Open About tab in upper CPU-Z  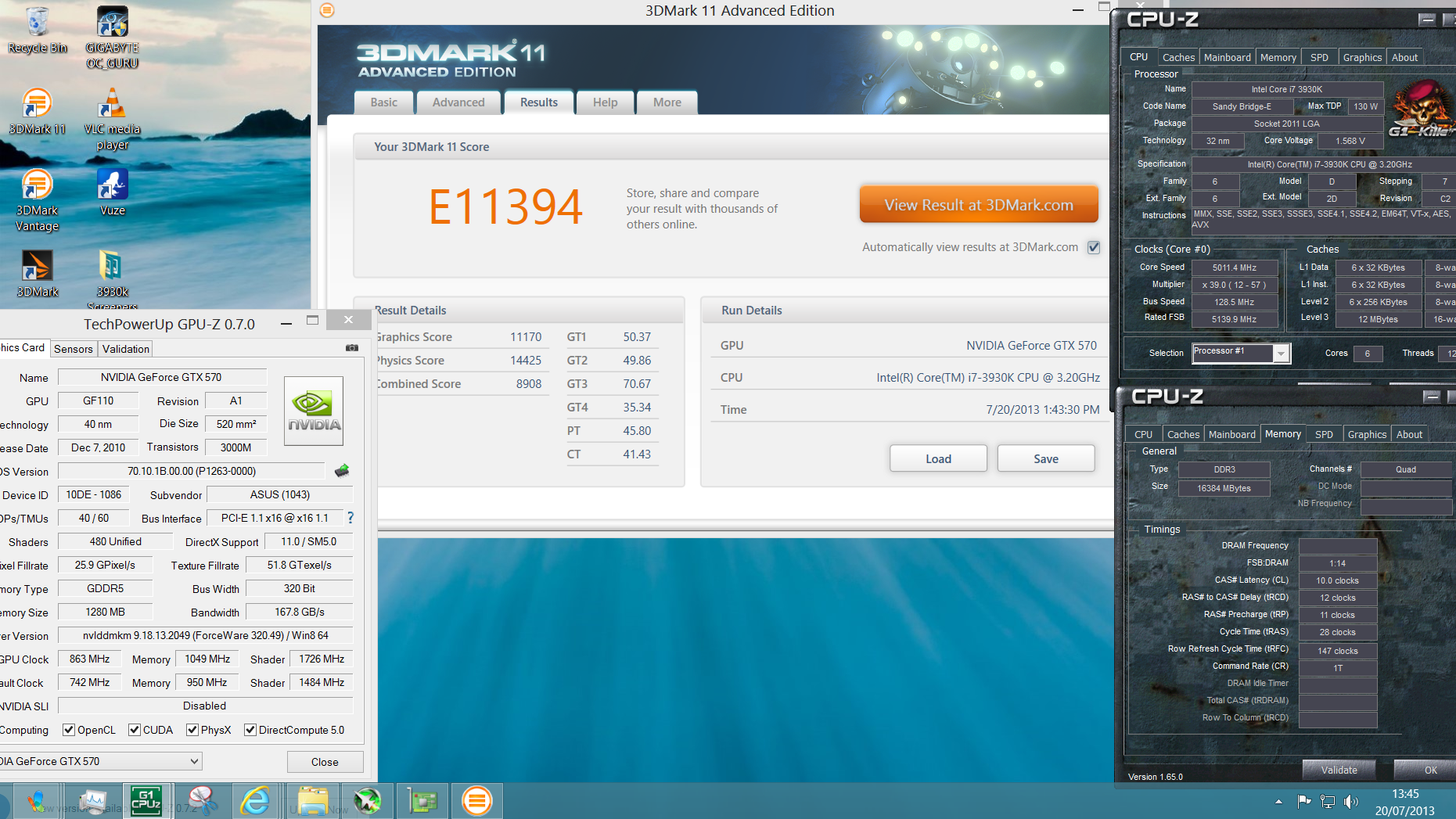1404,57
